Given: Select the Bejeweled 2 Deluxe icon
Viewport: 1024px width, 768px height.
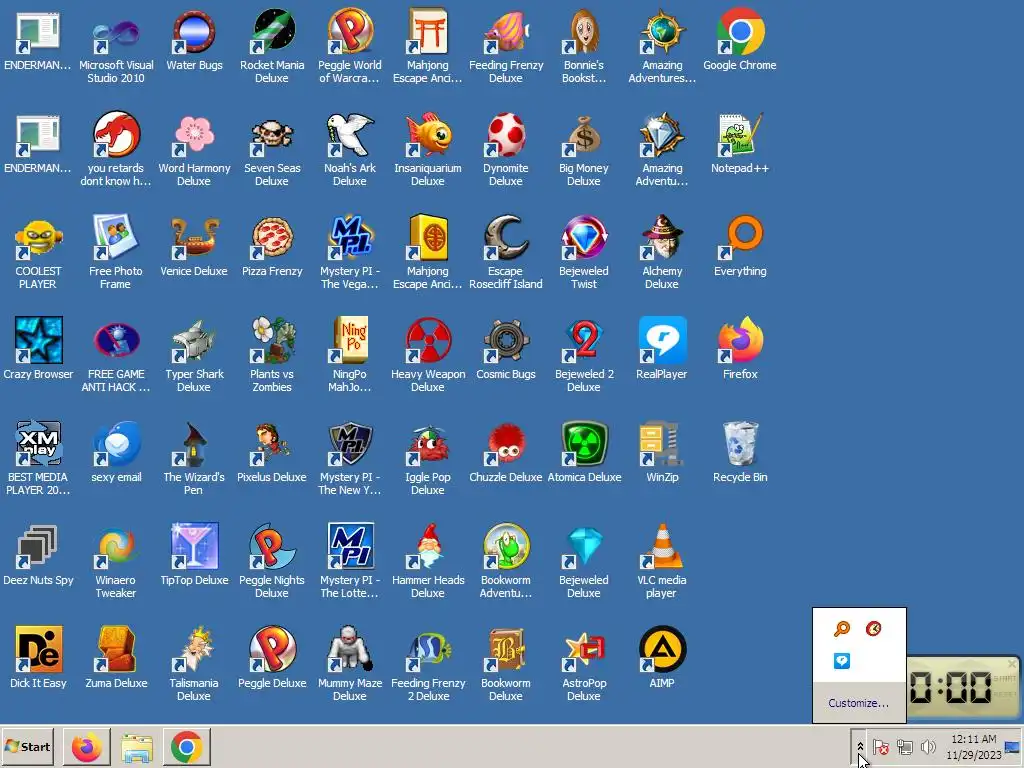Looking at the screenshot, I should [584, 357].
